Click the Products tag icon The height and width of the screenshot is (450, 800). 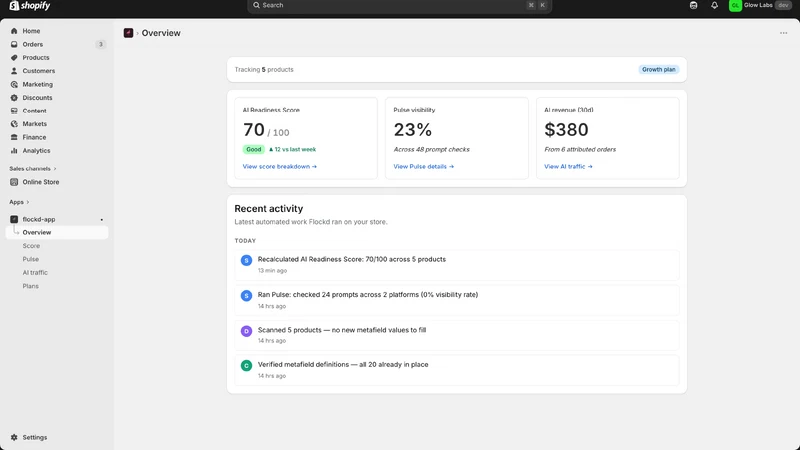[14, 58]
